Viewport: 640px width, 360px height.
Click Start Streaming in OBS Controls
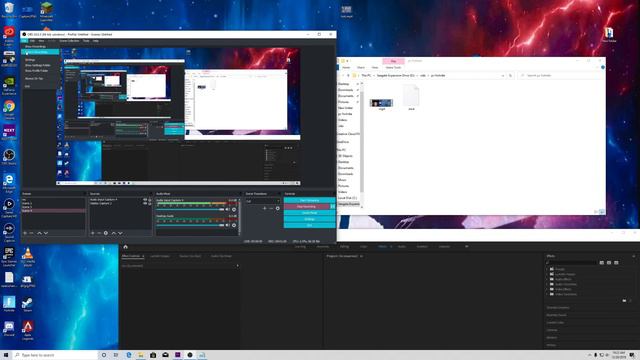click(x=309, y=200)
